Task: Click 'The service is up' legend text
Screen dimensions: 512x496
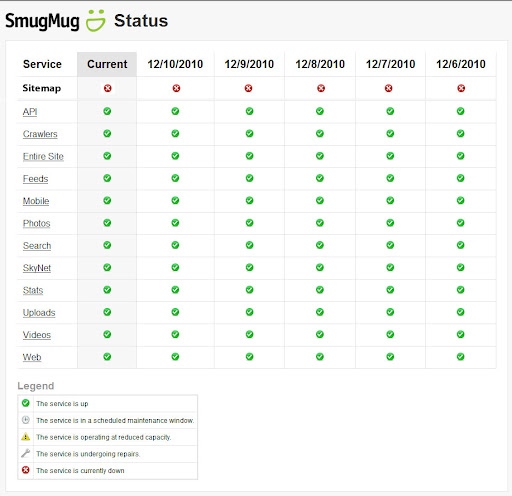Action: pos(62,404)
